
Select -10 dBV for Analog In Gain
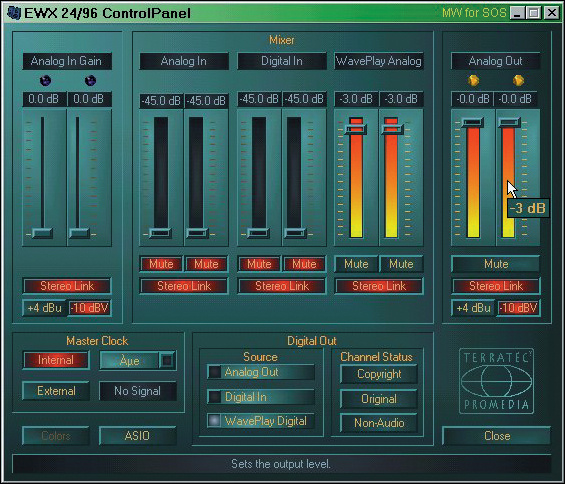pyautogui.click(x=89, y=308)
